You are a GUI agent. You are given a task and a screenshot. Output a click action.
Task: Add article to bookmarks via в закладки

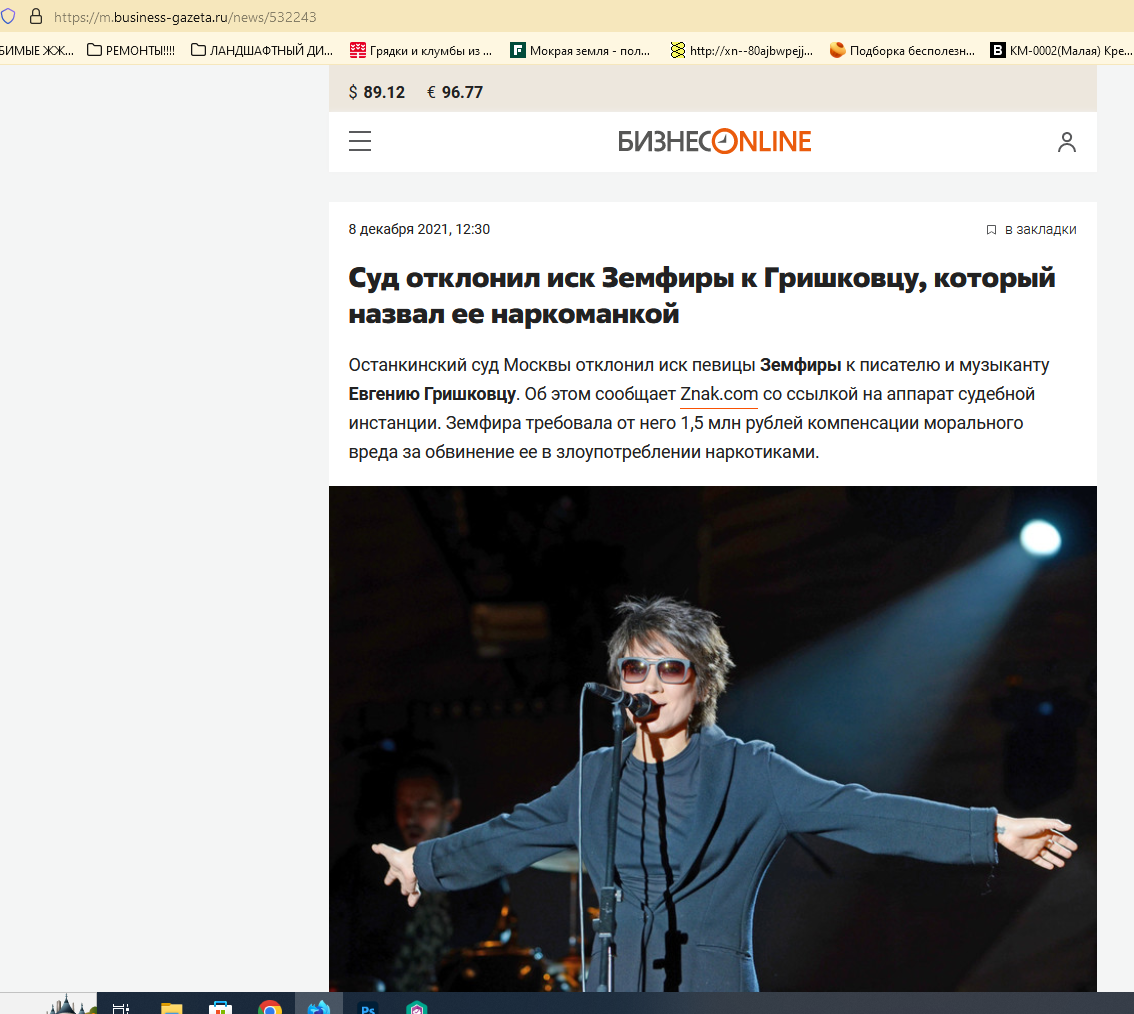[1031, 229]
